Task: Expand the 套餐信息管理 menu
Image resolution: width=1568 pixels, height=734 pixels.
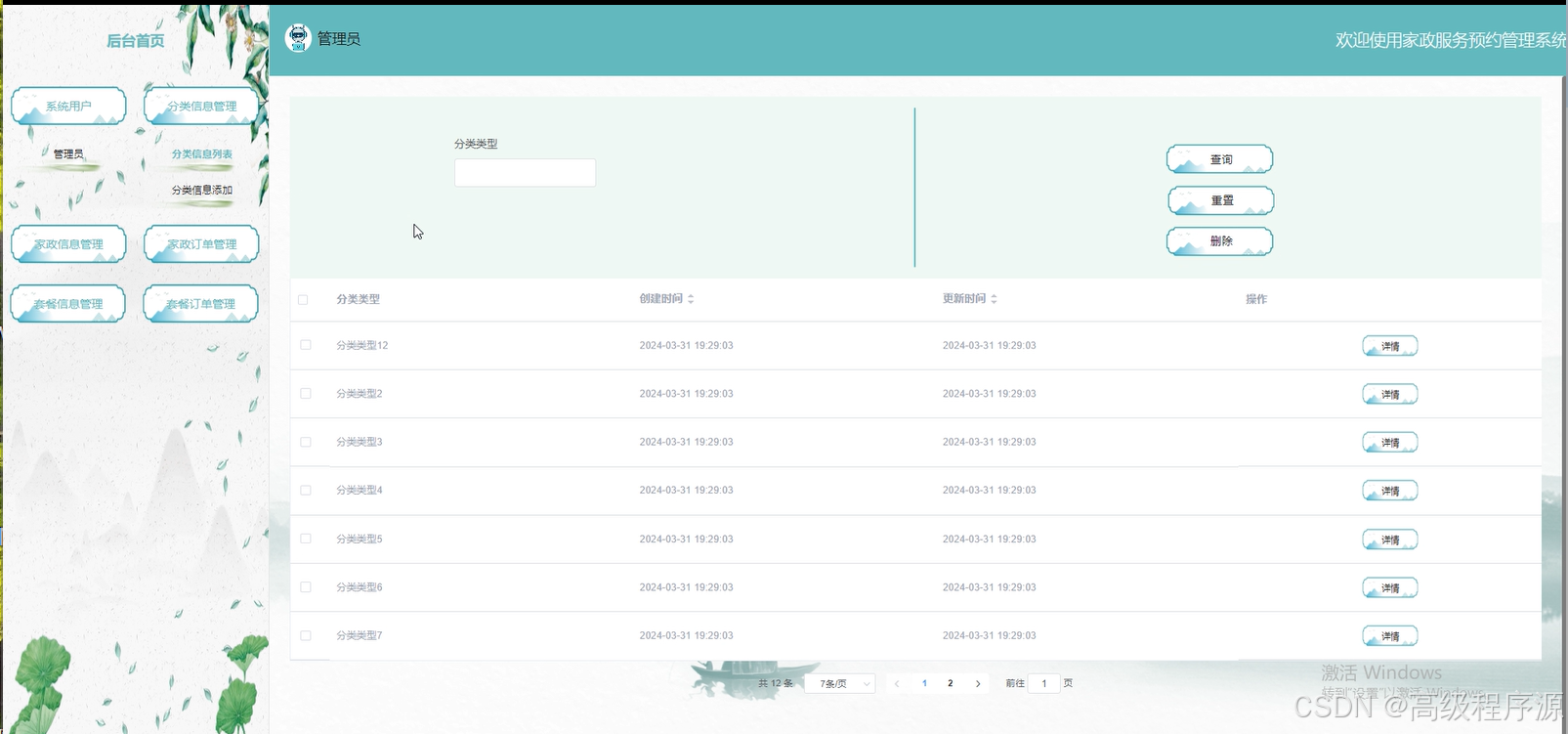Action: coord(68,303)
